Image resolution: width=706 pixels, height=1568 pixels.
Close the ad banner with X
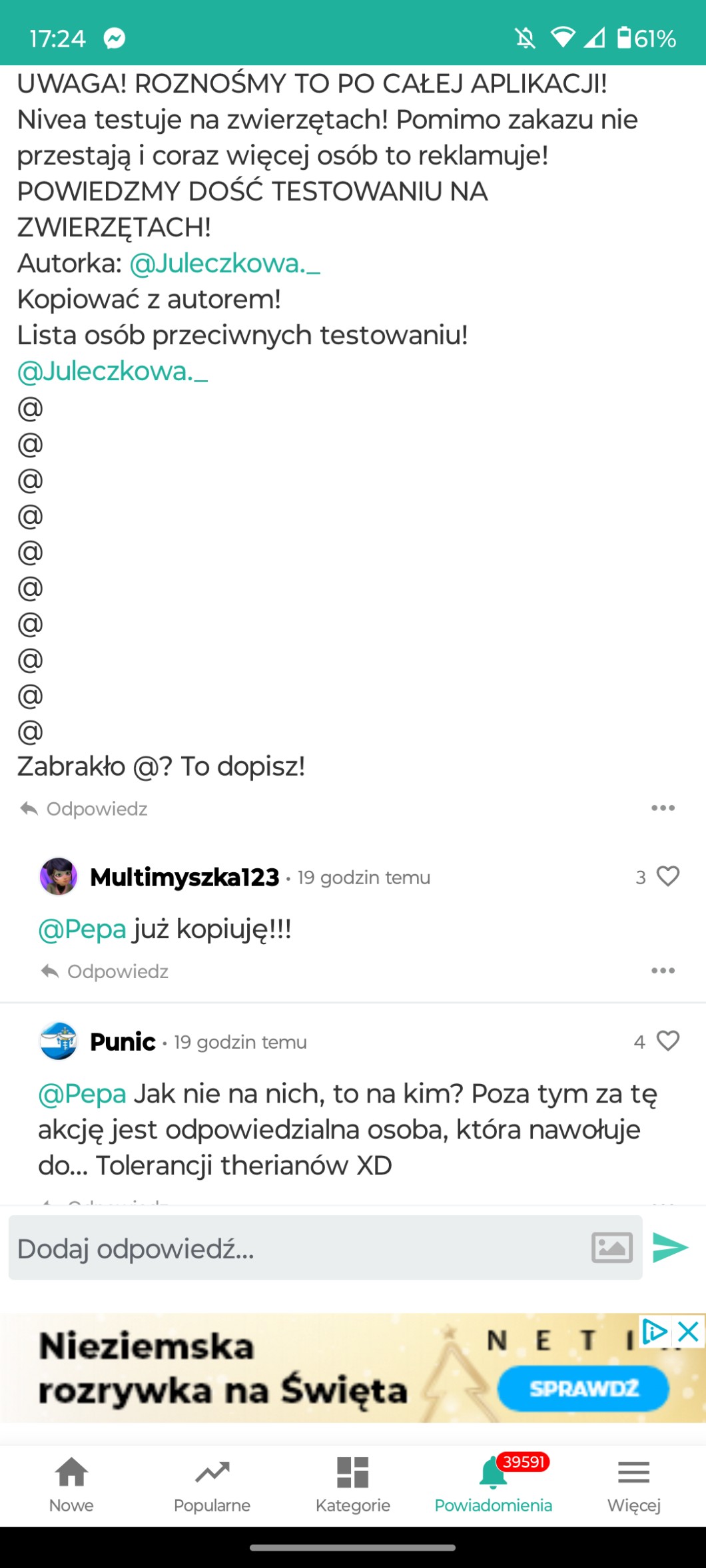tap(688, 1332)
